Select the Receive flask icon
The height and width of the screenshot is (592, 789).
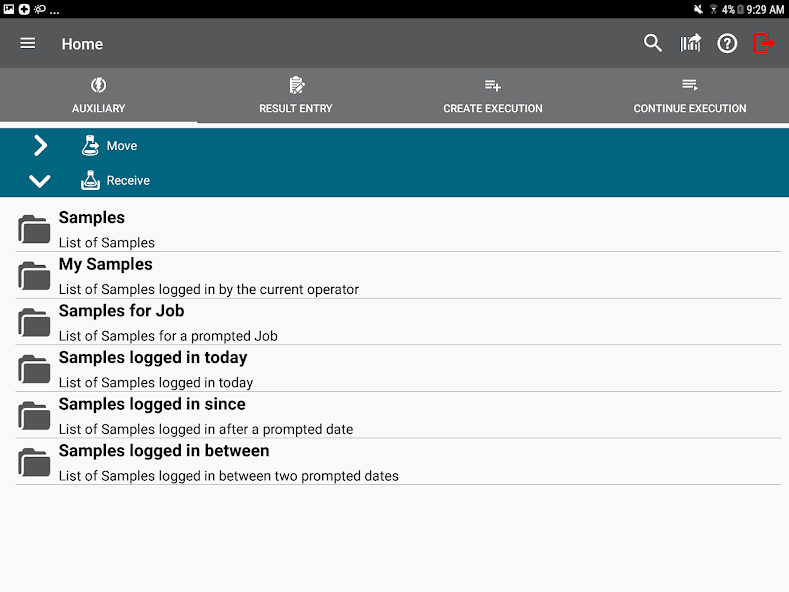[x=90, y=181]
